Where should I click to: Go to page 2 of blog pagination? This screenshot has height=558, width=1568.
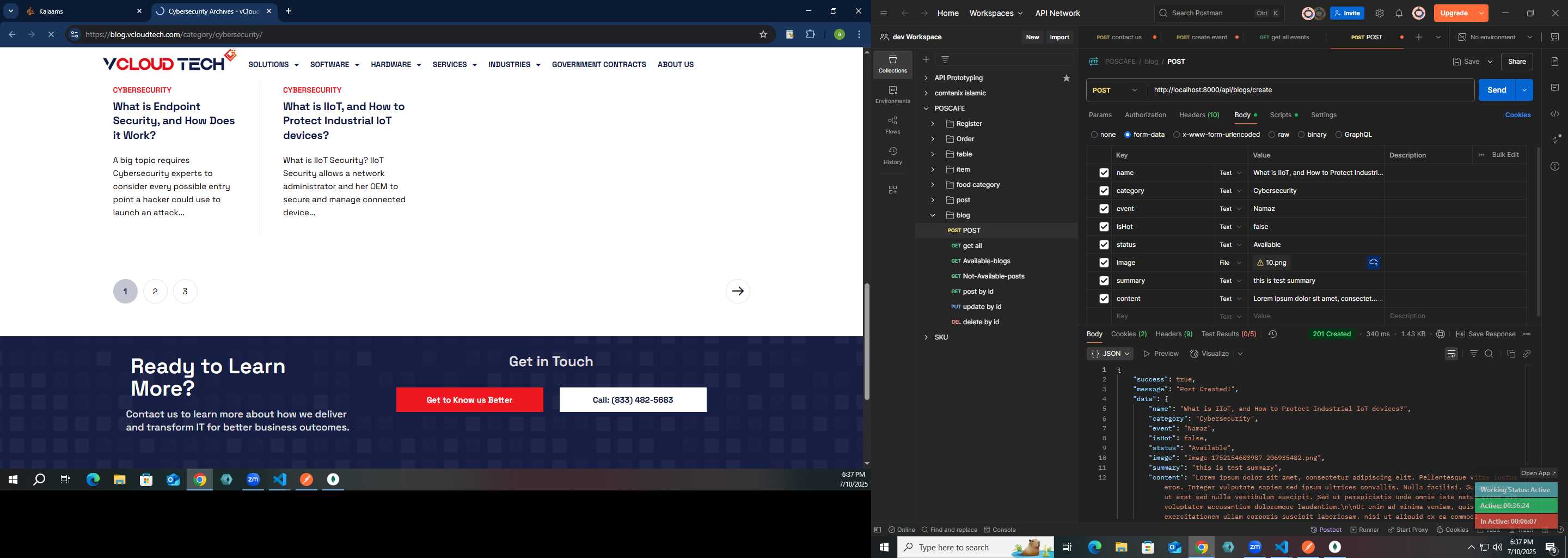pyautogui.click(x=155, y=291)
